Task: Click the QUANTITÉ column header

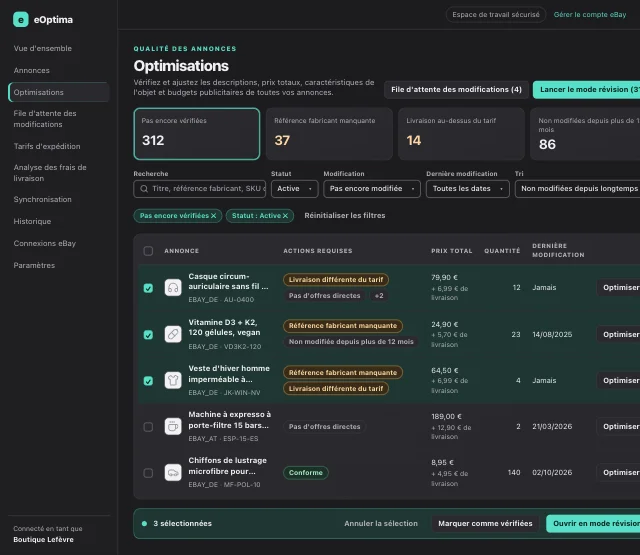Action: click(x=502, y=251)
